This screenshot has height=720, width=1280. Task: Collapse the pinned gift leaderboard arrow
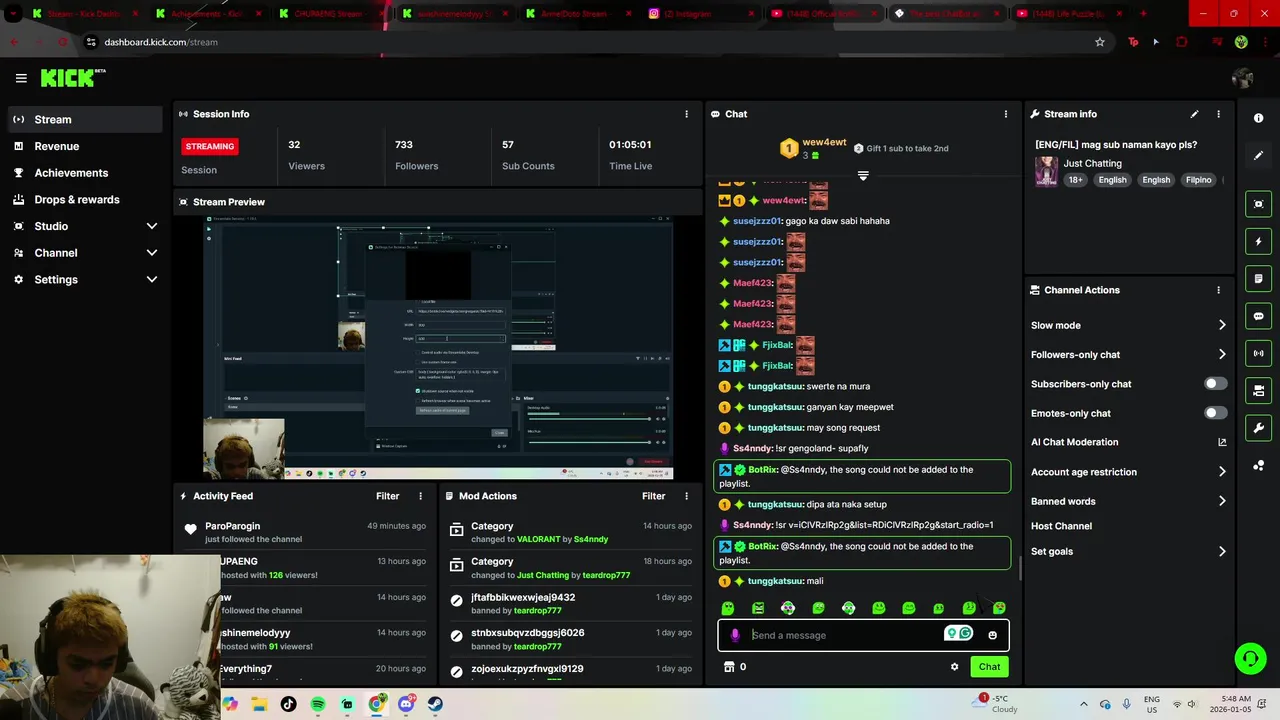[x=863, y=176]
